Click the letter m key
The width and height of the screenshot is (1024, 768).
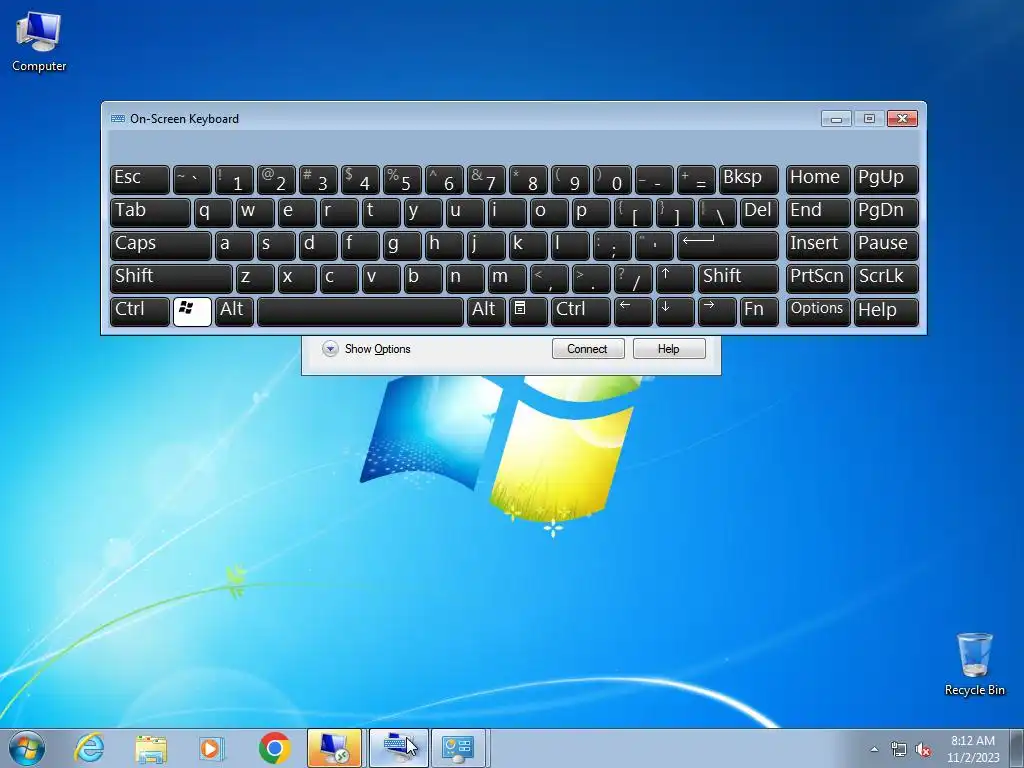[507, 278]
